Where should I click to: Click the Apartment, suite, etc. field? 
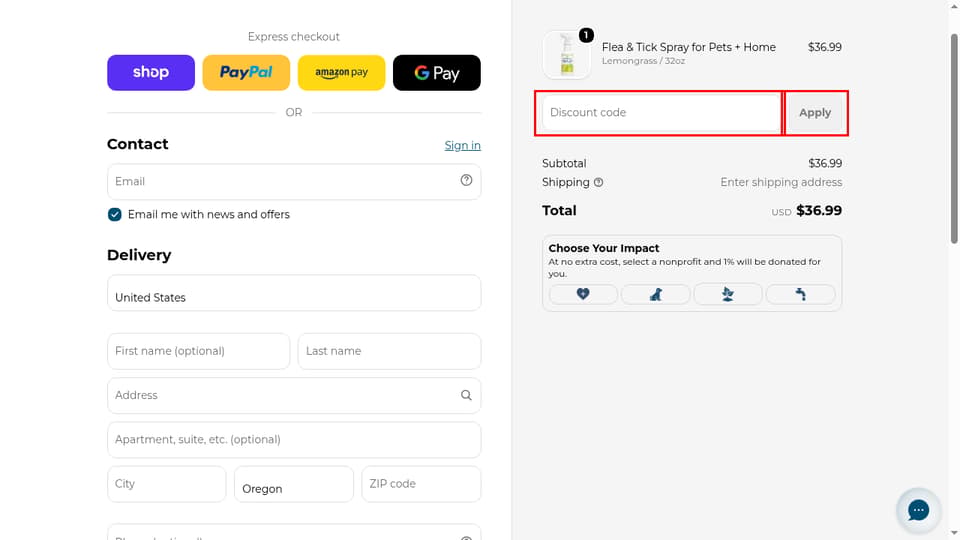coord(294,440)
